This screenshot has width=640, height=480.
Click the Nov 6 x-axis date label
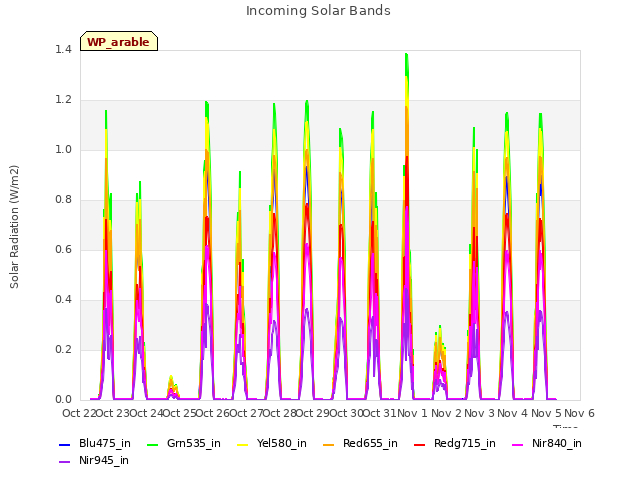coord(580,413)
